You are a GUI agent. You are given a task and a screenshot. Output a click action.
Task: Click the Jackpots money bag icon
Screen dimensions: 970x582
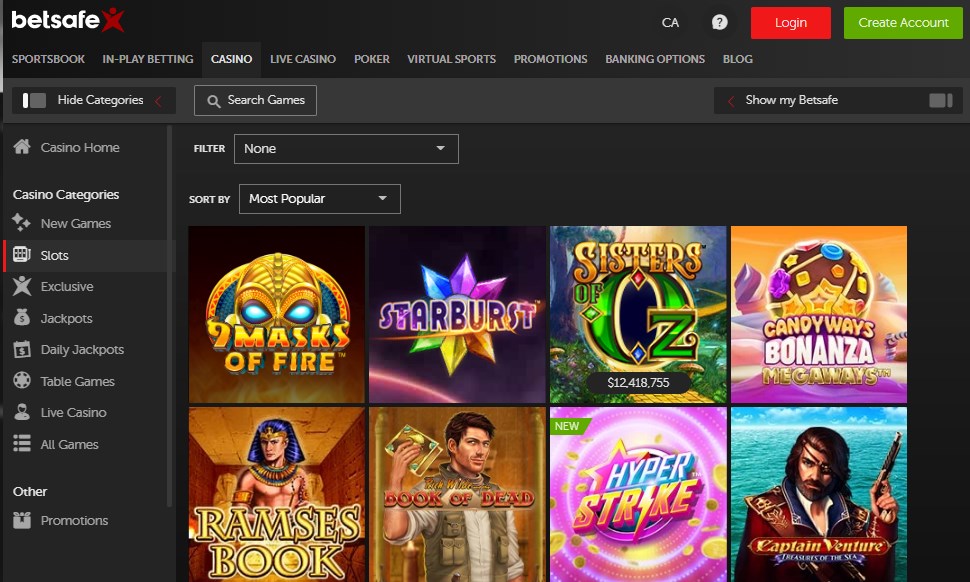tap(22, 317)
